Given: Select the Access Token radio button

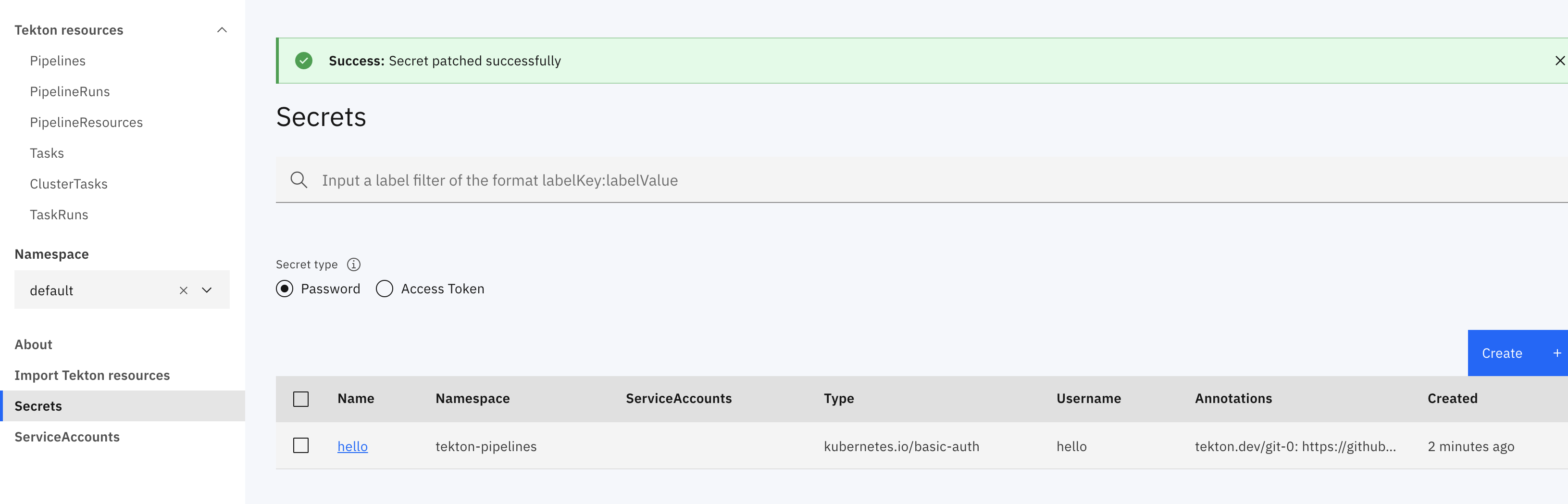Looking at the screenshot, I should coord(384,289).
